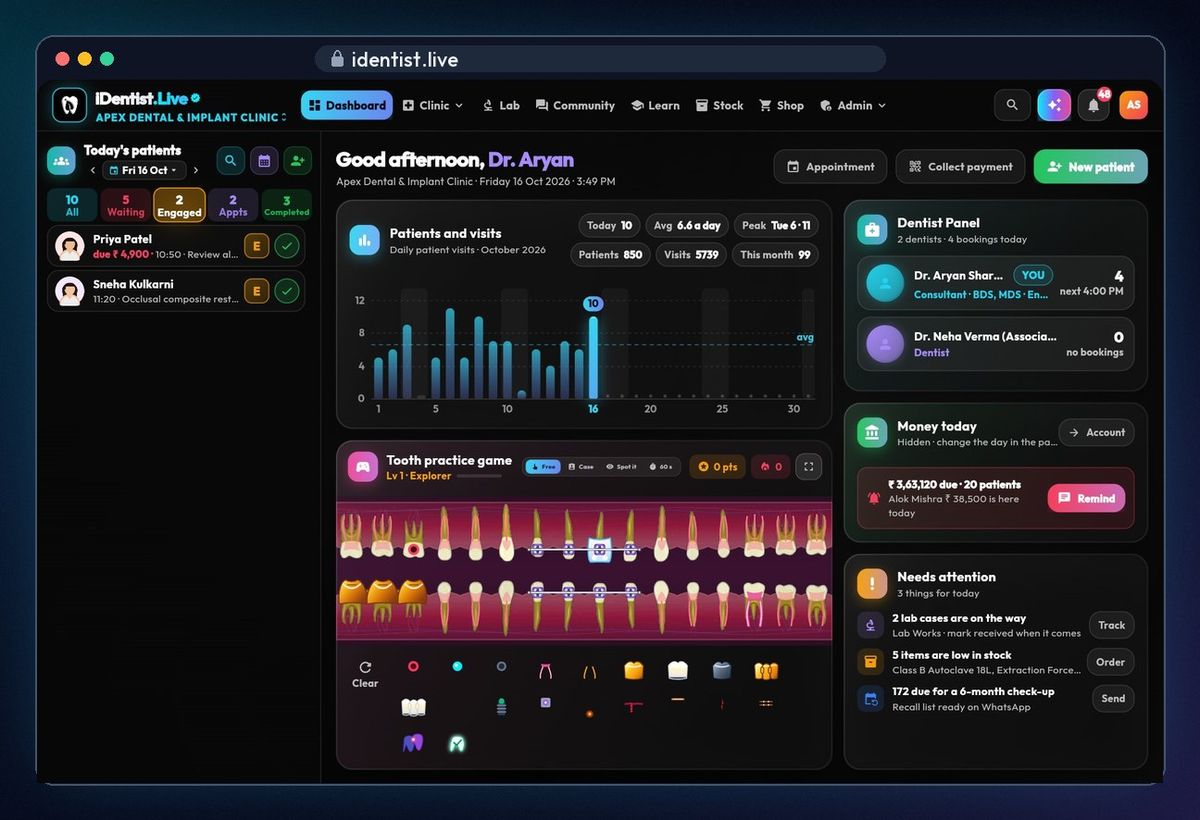Go to the Stock section
1200x820 pixels.
[x=720, y=105]
